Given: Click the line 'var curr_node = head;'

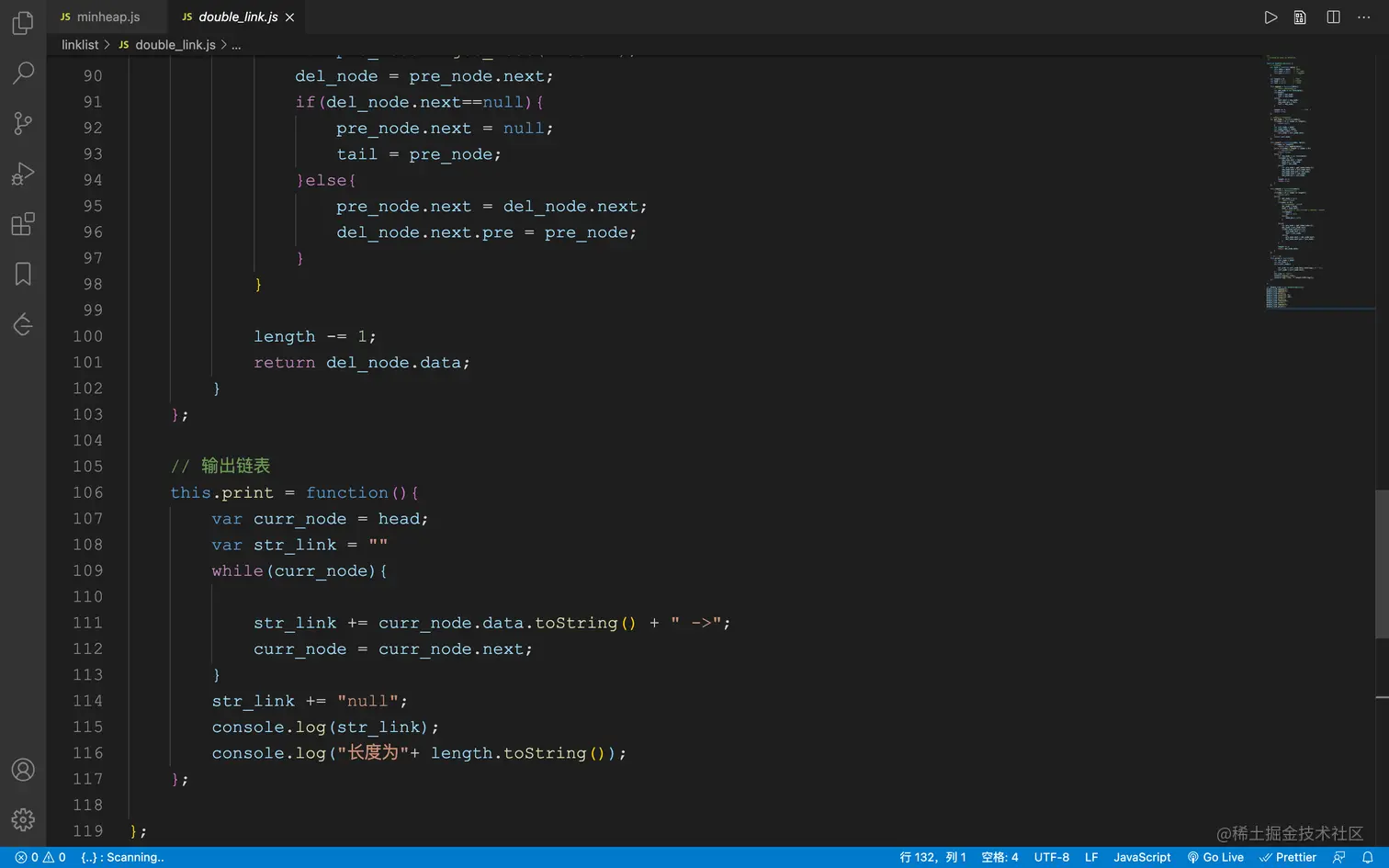Looking at the screenshot, I should click(x=320, y=518).
